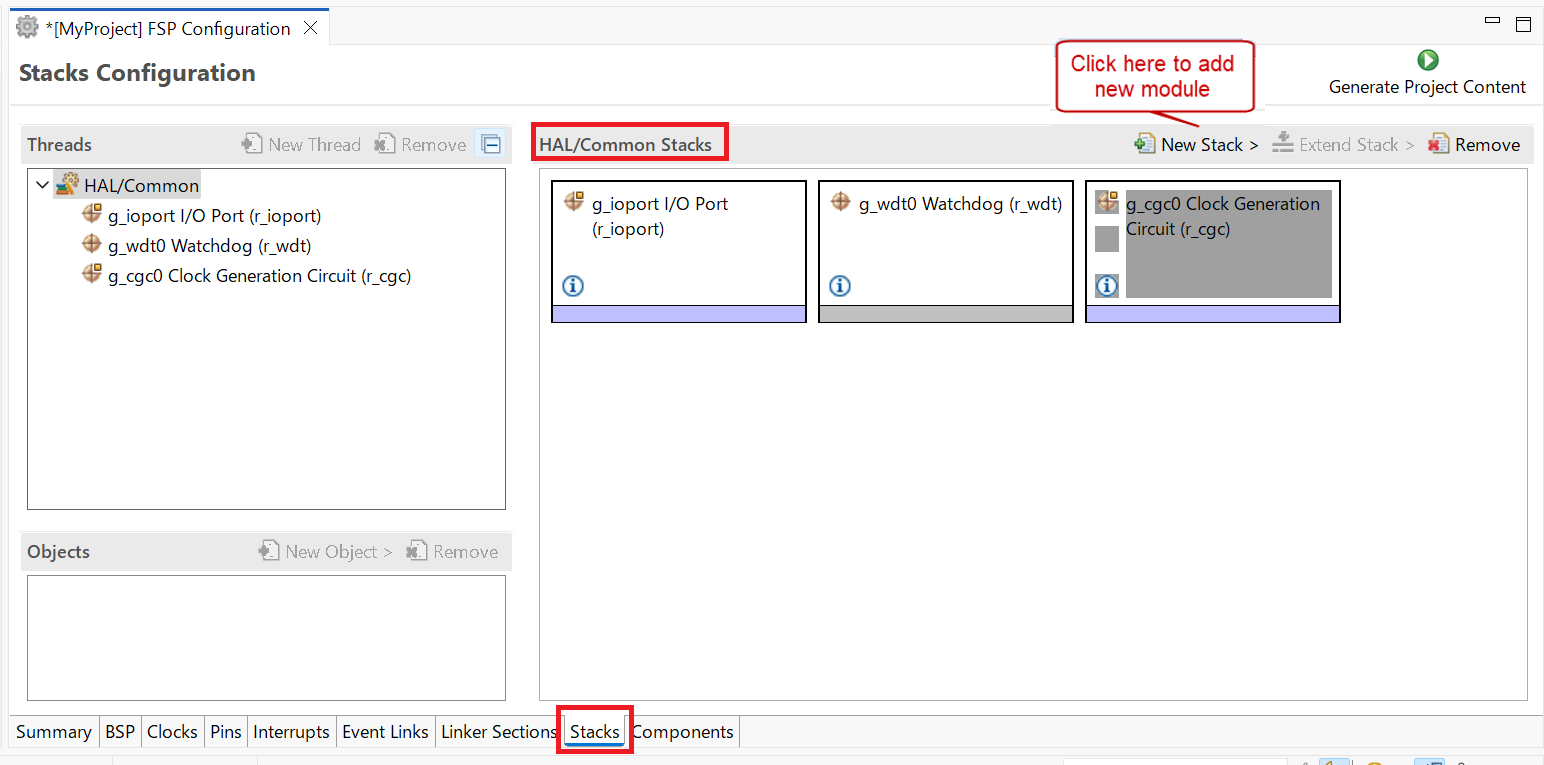Maximize the editor pane

1524,24
